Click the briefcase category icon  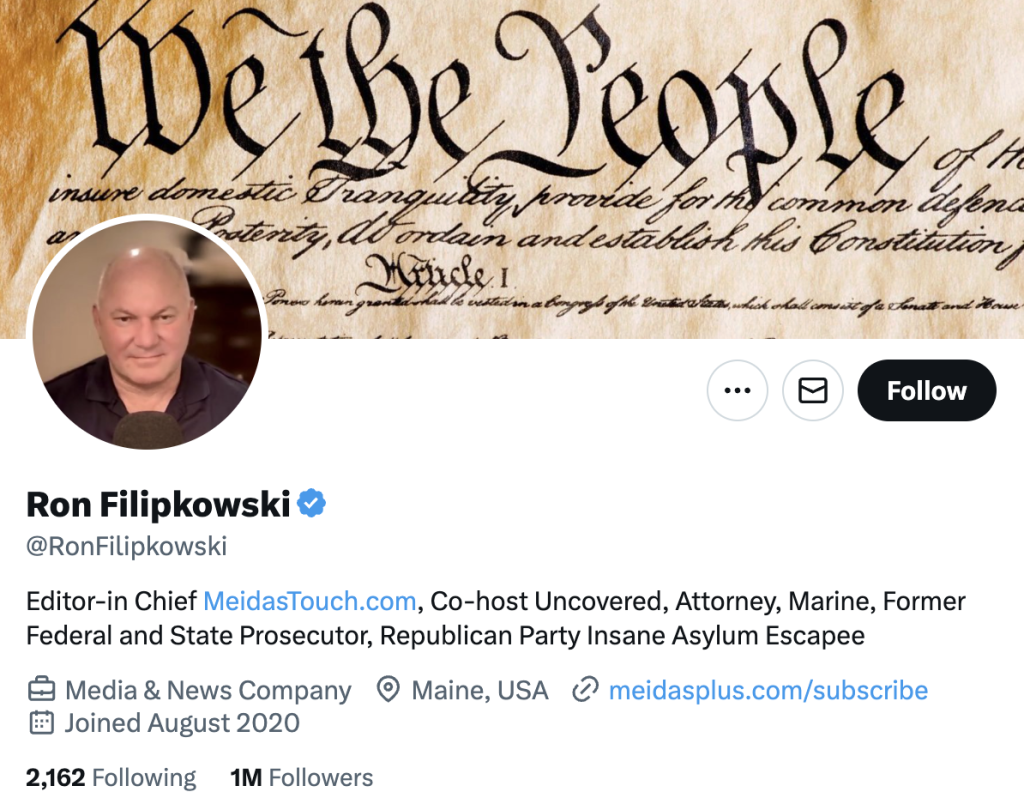click(41, 689)
